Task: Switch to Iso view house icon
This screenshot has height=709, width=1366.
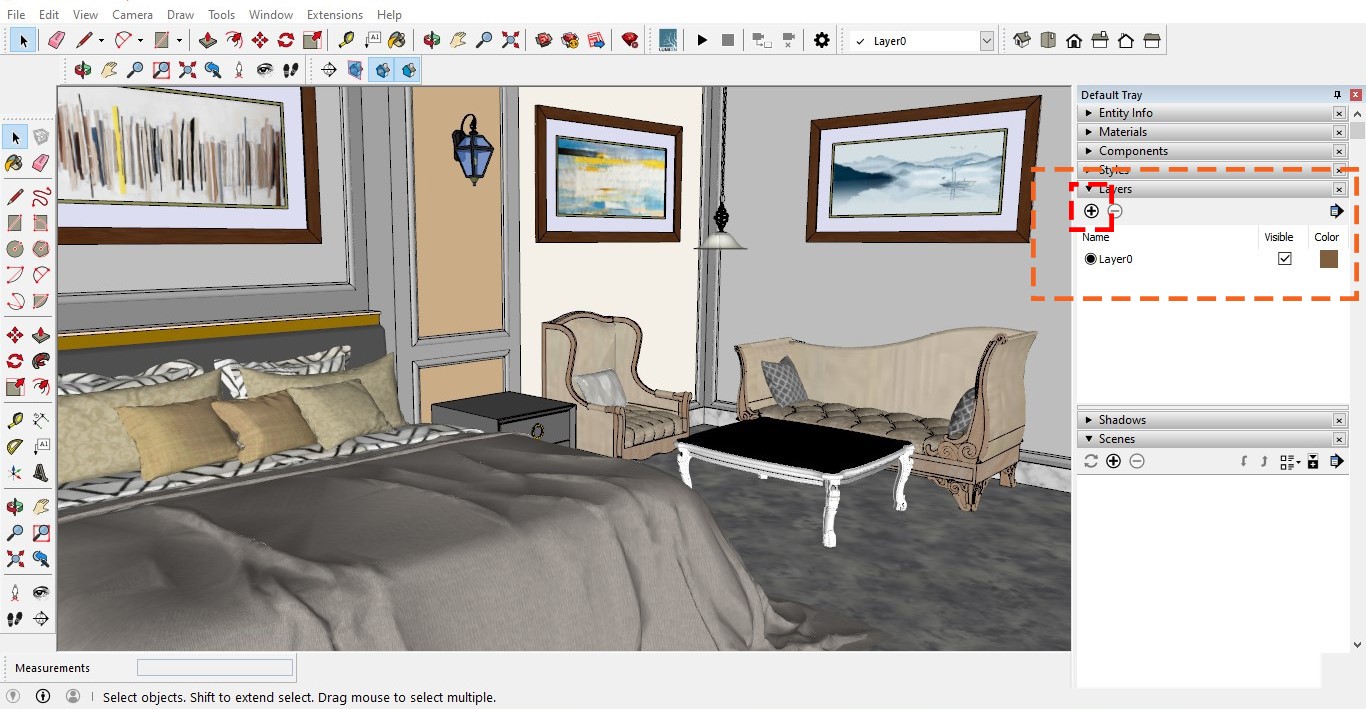Action: pos(1022,40)
